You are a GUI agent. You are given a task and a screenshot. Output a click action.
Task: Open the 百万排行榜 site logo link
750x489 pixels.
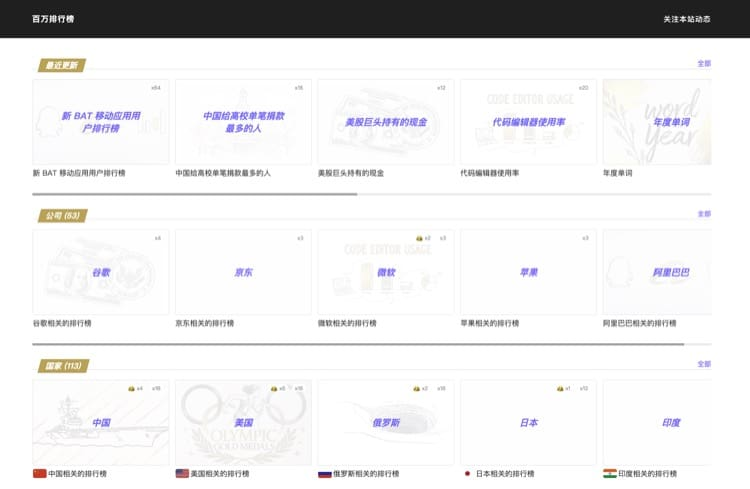tap(53, 19)
